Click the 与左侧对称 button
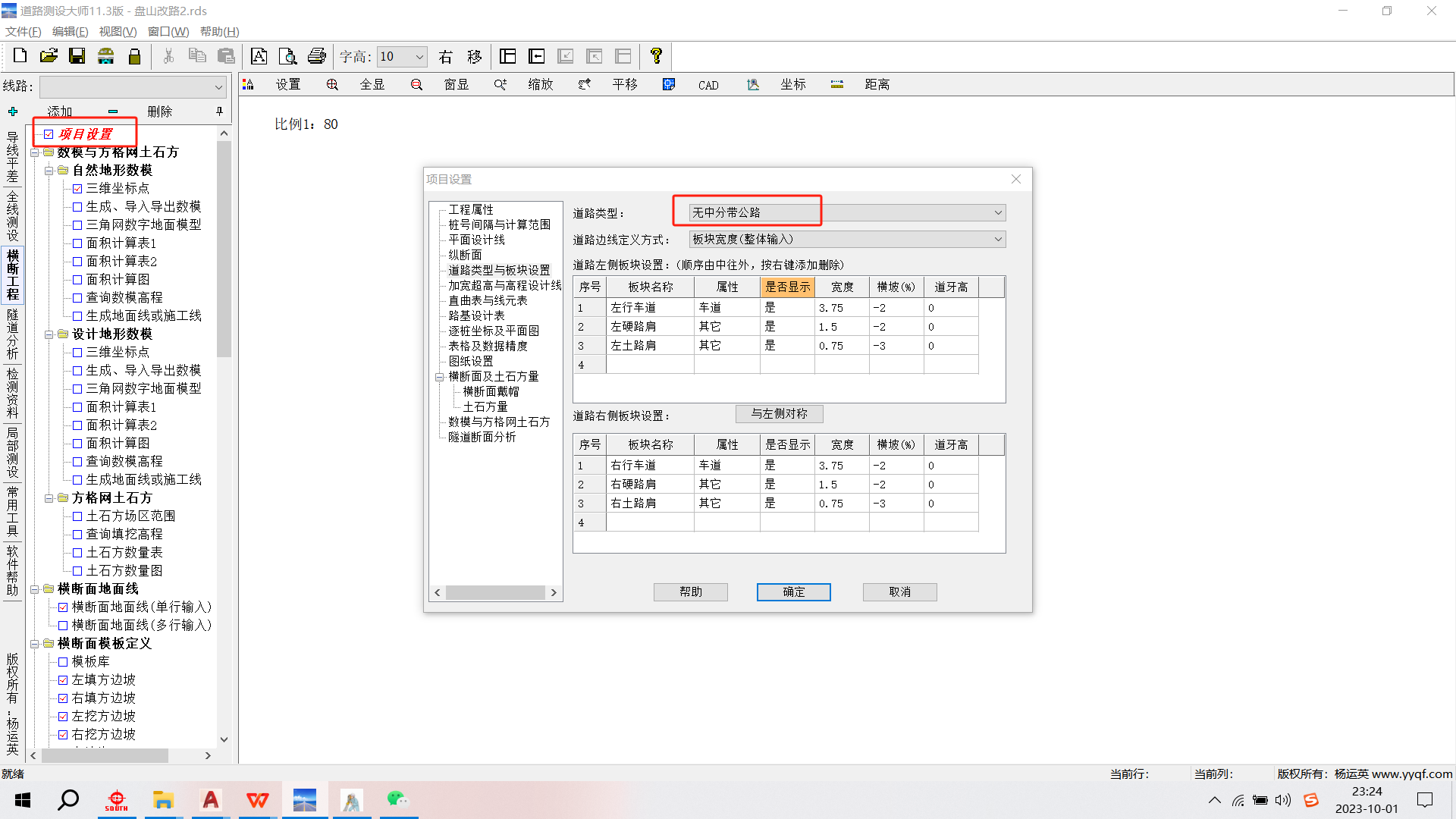Viewport: 1456px width, 819px height. [x=779, y=414]
